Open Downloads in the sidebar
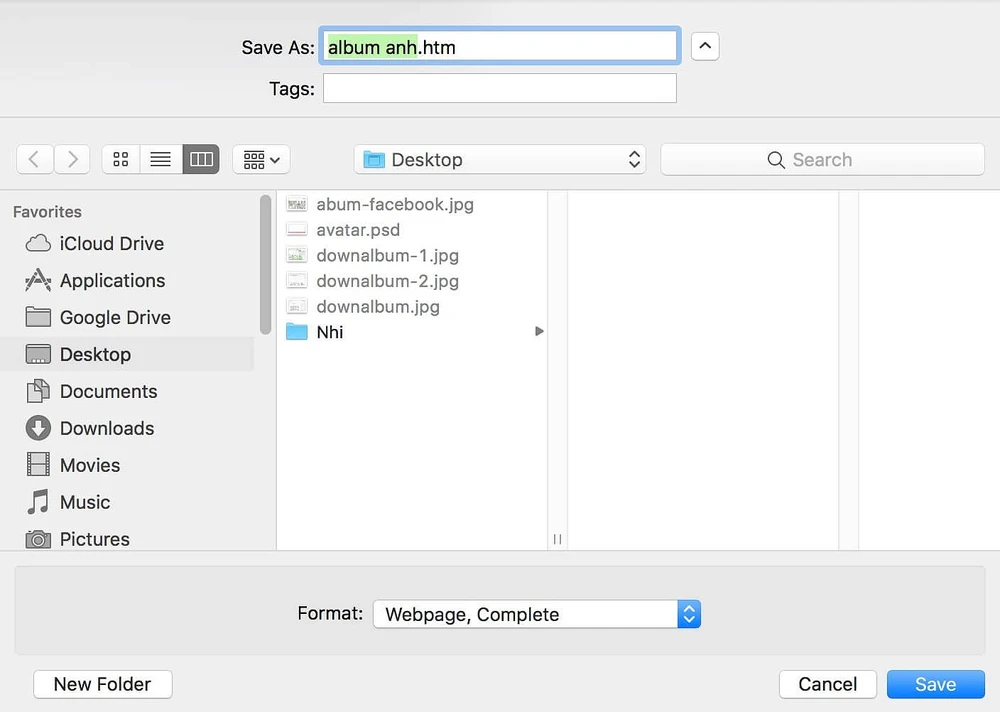 [106, 429]
